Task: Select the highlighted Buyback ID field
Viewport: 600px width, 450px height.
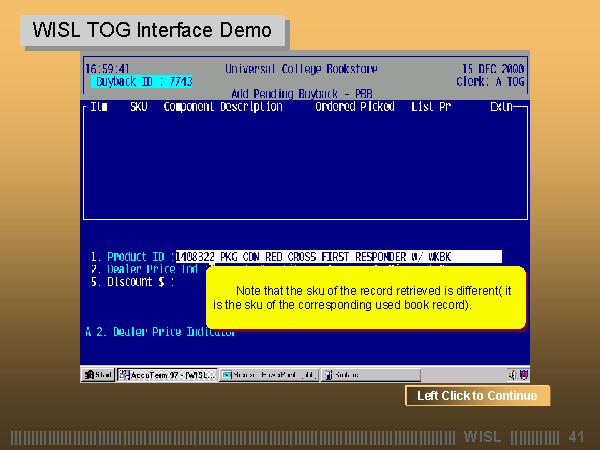Action: pos(142,81)
